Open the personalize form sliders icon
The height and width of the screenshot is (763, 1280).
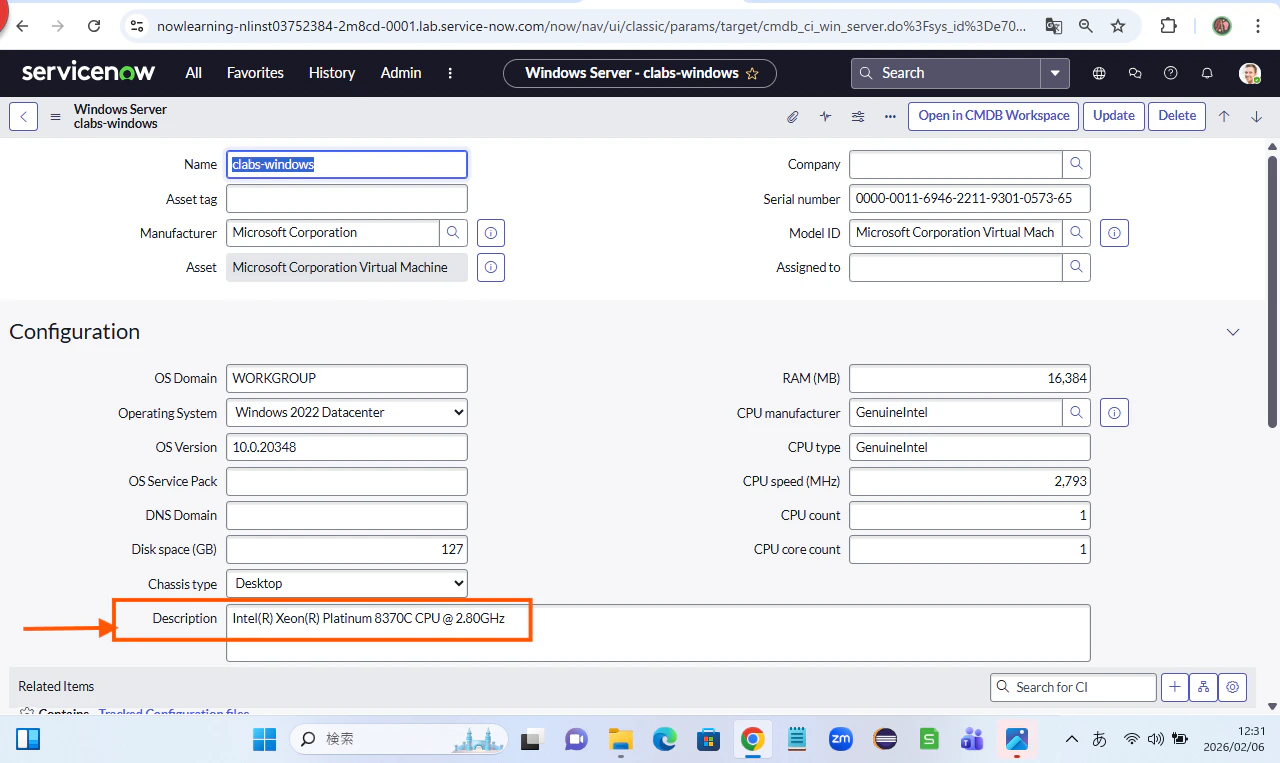[858, 116]
